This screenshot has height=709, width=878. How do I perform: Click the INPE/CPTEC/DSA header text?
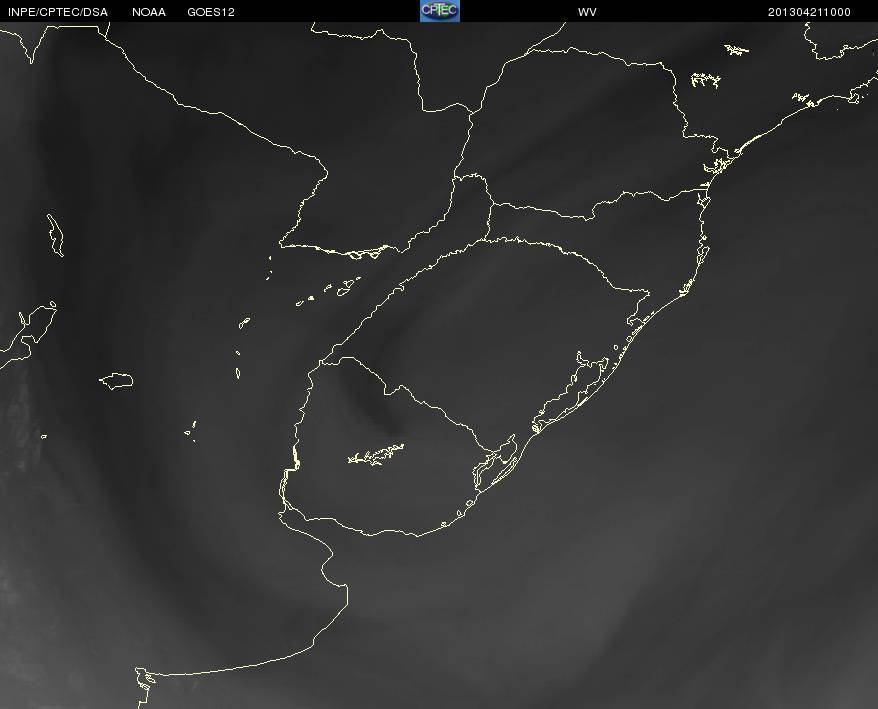tap(58, 12)
